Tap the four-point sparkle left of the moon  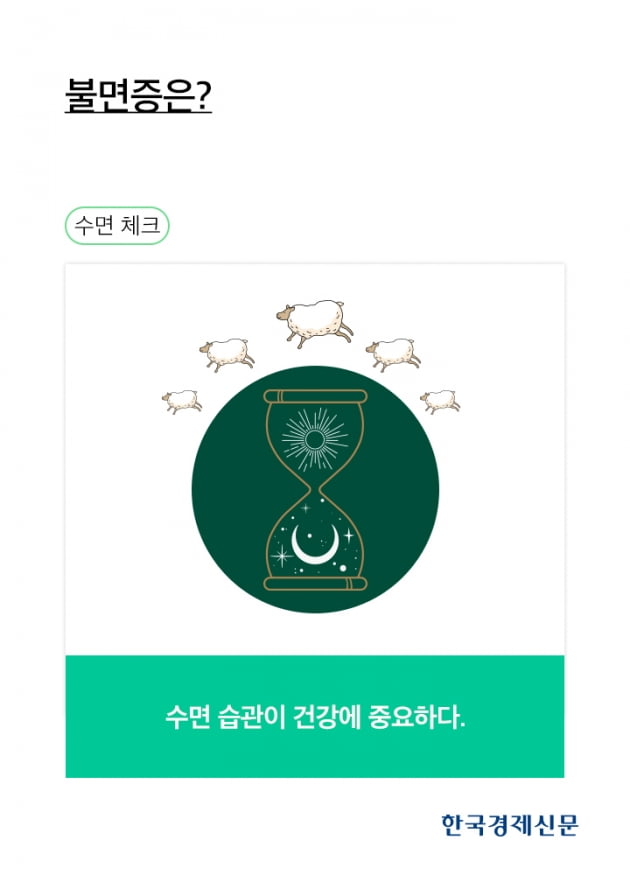pos(282,556)
